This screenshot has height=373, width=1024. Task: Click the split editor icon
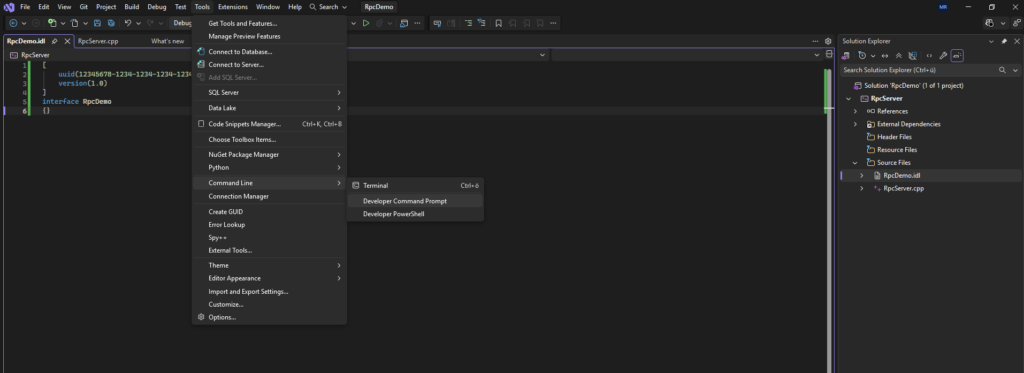coord(829,54)
